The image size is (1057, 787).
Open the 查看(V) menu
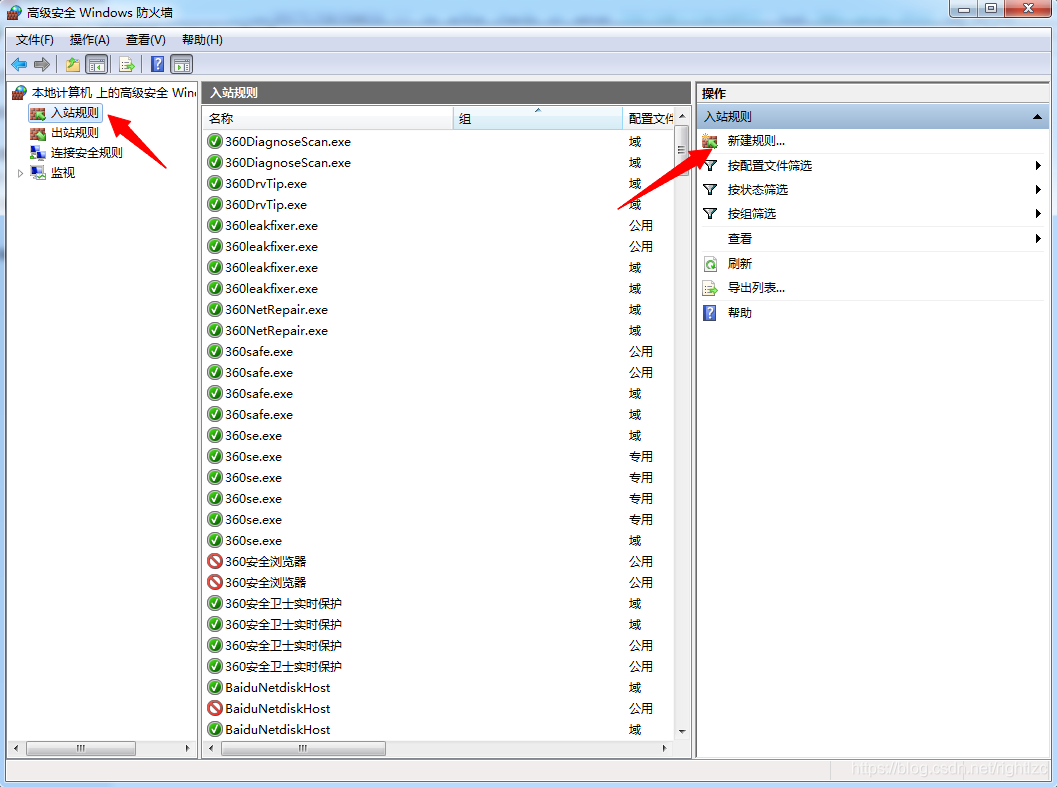click(146, 40)
